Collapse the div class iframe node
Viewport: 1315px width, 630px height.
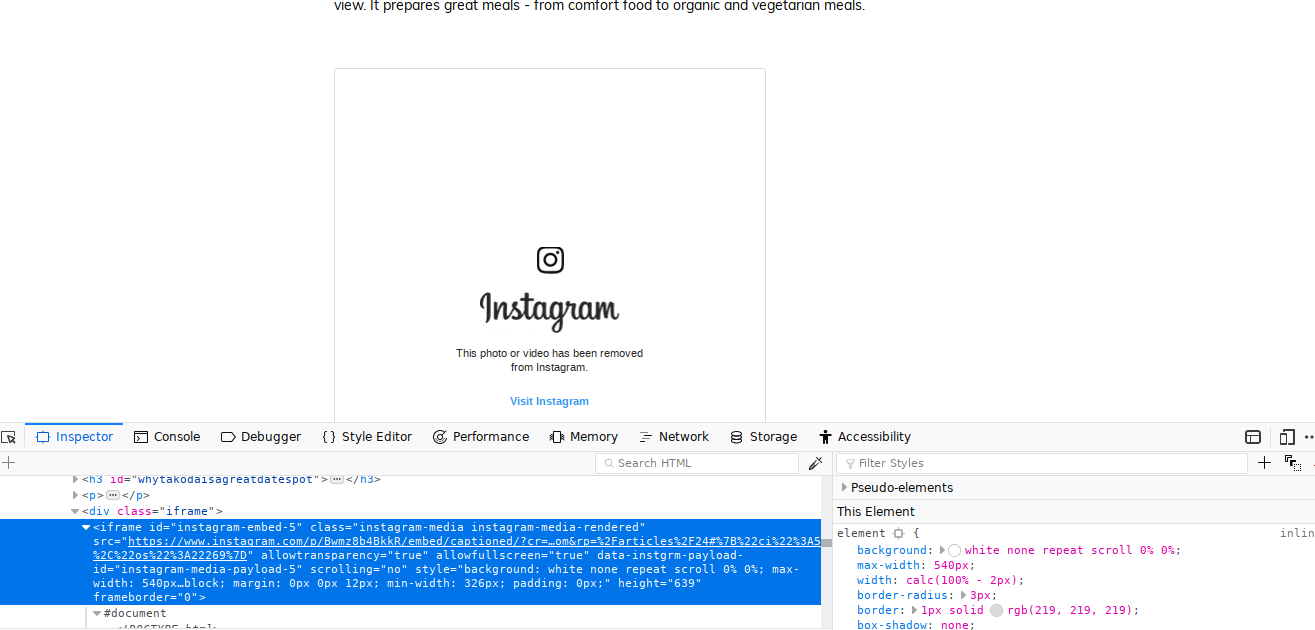click(75, 511)
